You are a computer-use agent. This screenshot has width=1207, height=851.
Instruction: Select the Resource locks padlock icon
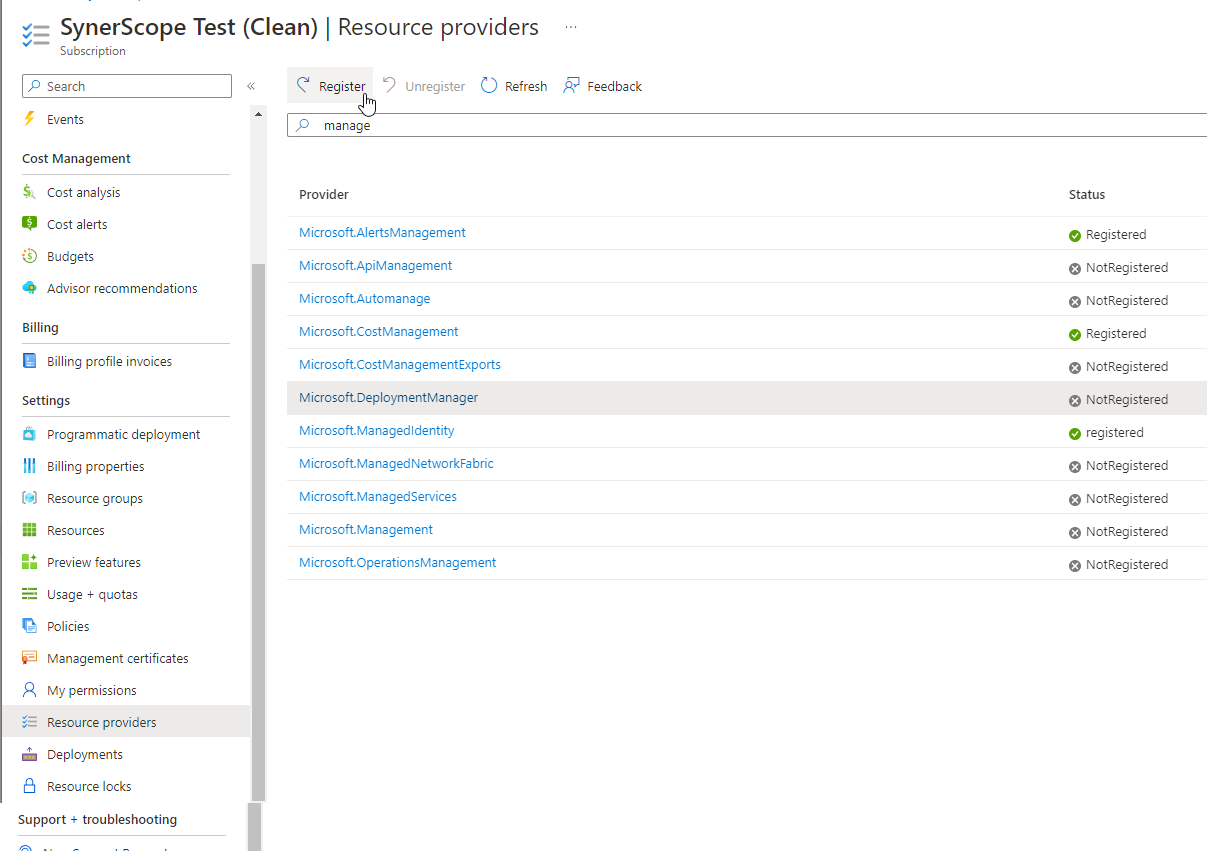(x=31, y=785)
